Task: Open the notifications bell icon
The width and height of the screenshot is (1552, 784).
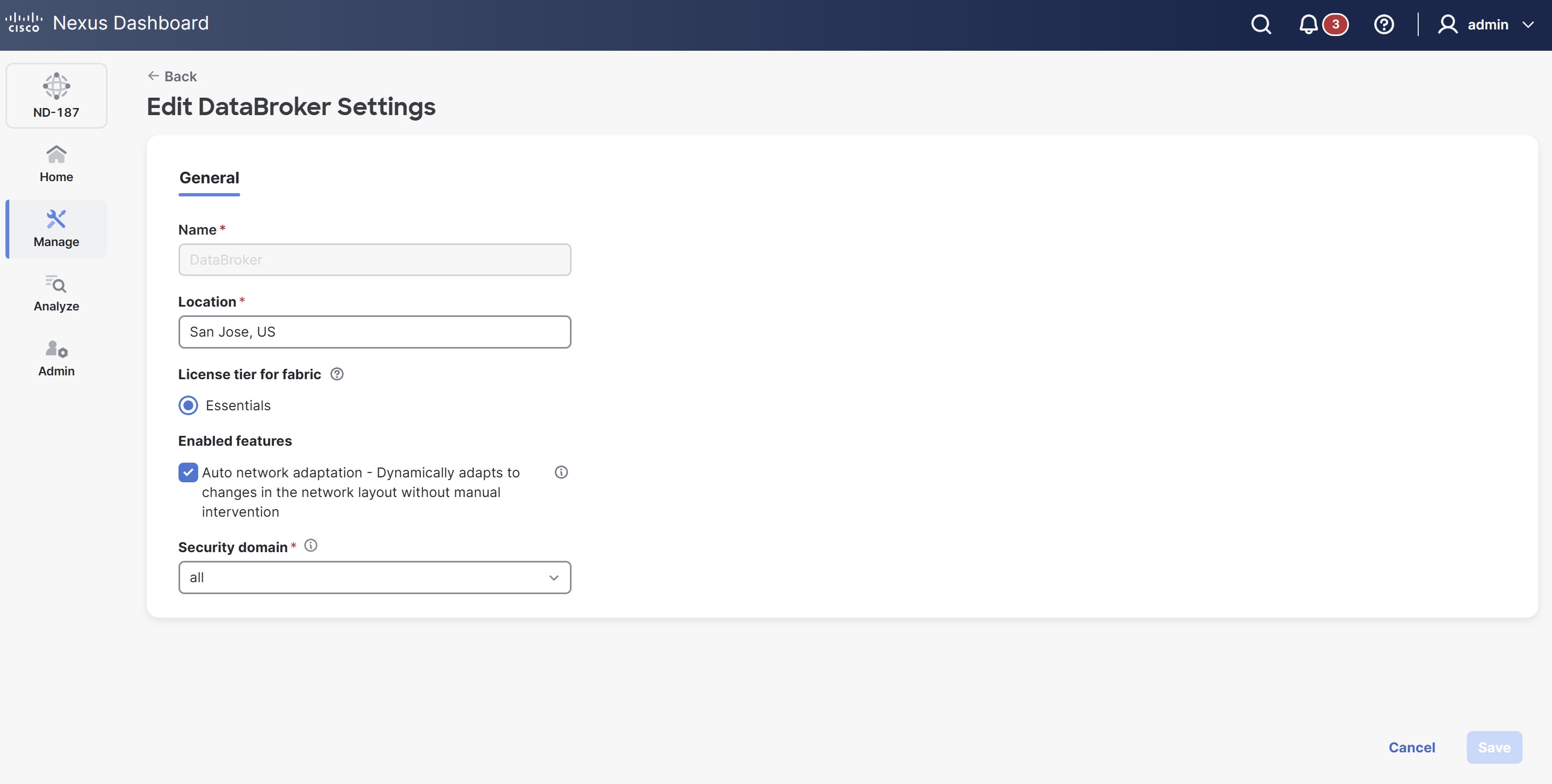Action: click(x=1308, y=24)
